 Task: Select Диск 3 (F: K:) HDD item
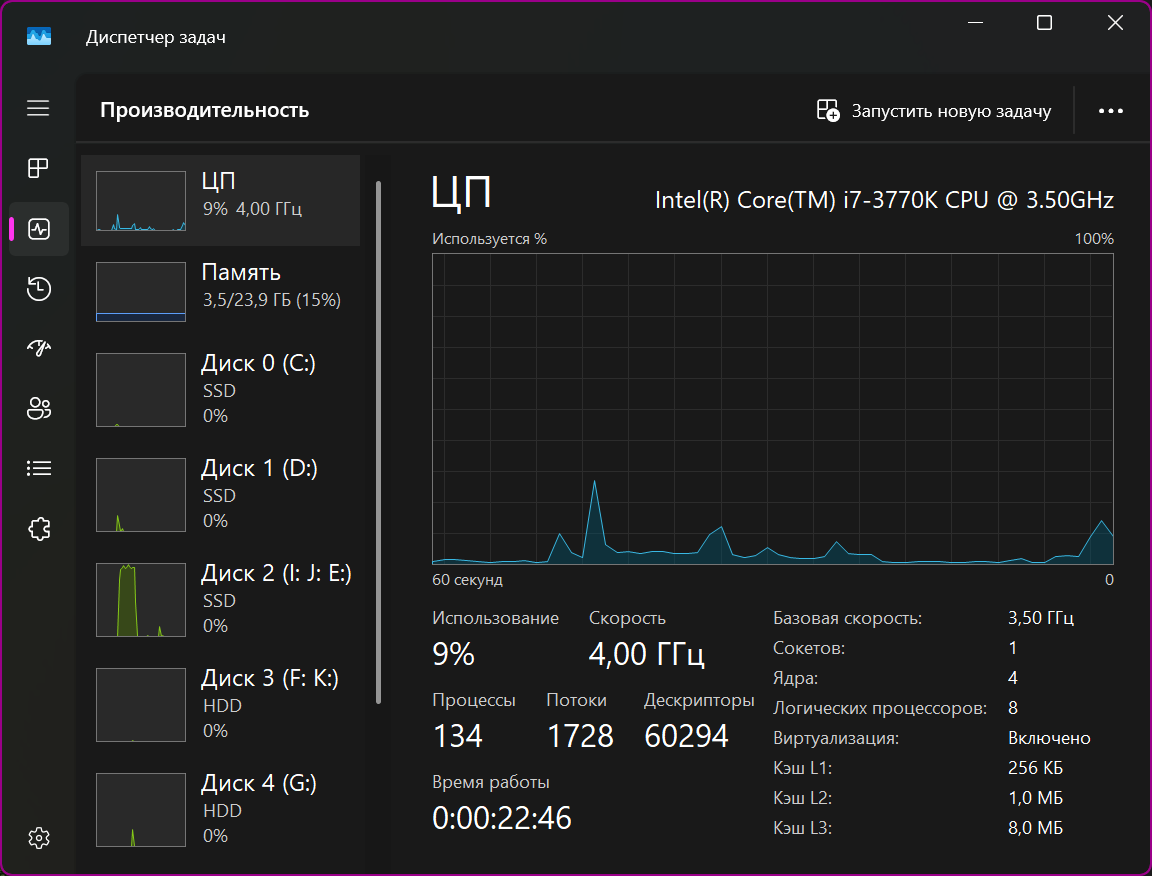220,704
